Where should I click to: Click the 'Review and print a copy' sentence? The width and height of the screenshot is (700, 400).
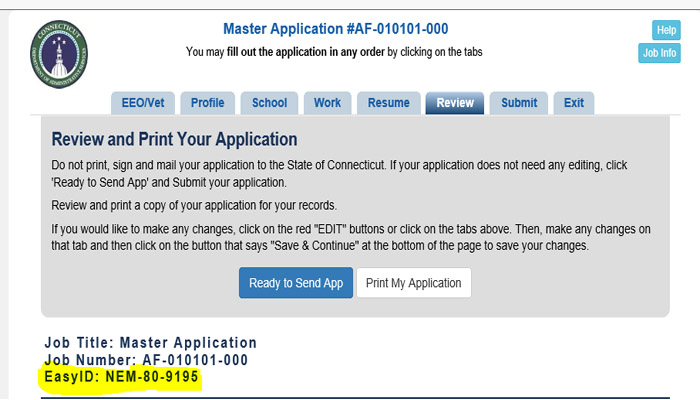pos(194,205)
